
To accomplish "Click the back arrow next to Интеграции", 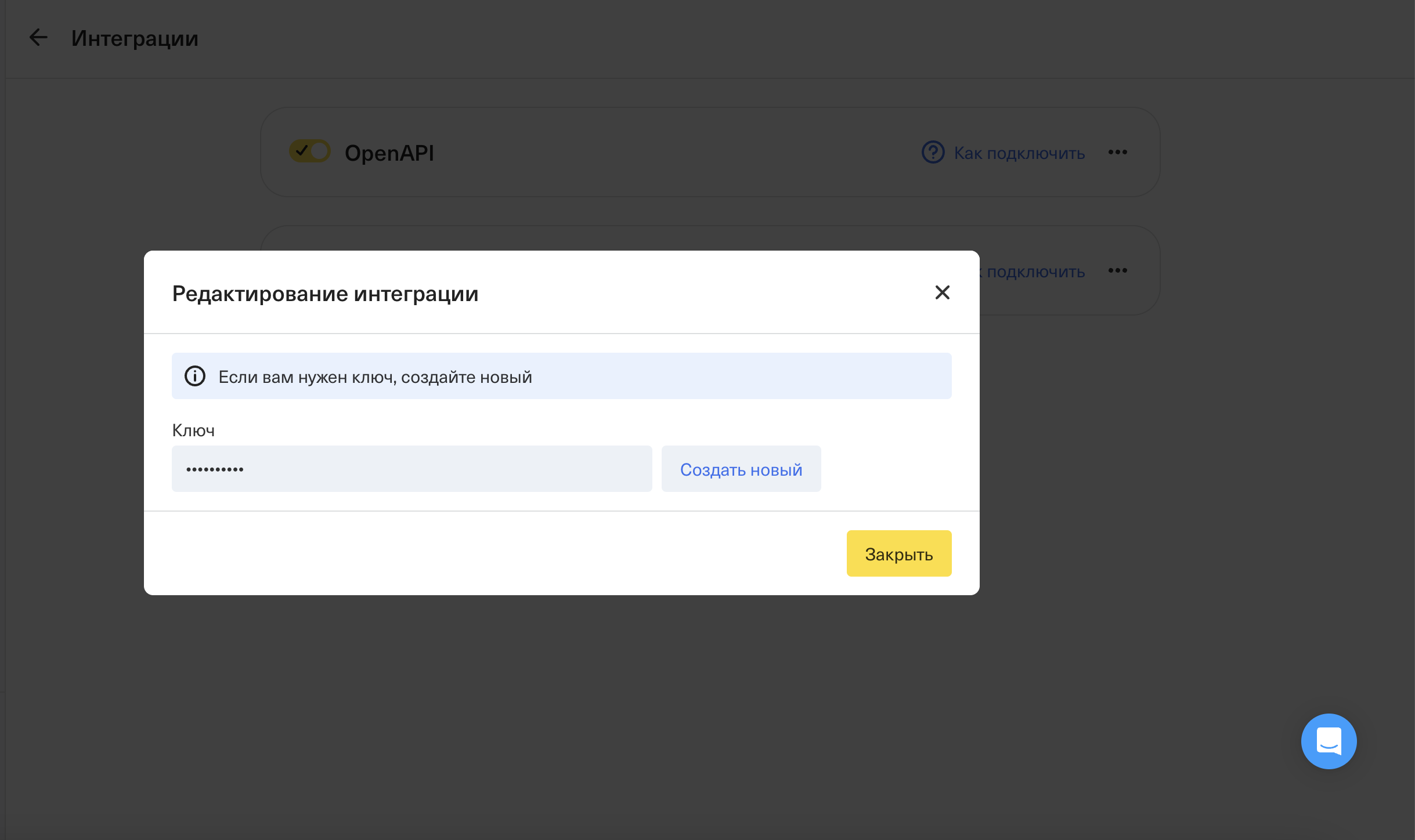I will click(x=38, y=38).
